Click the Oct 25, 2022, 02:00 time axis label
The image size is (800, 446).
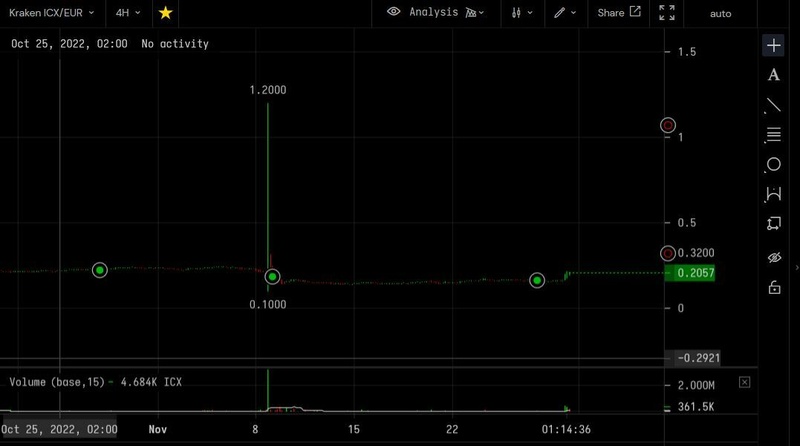click(59, 430)
